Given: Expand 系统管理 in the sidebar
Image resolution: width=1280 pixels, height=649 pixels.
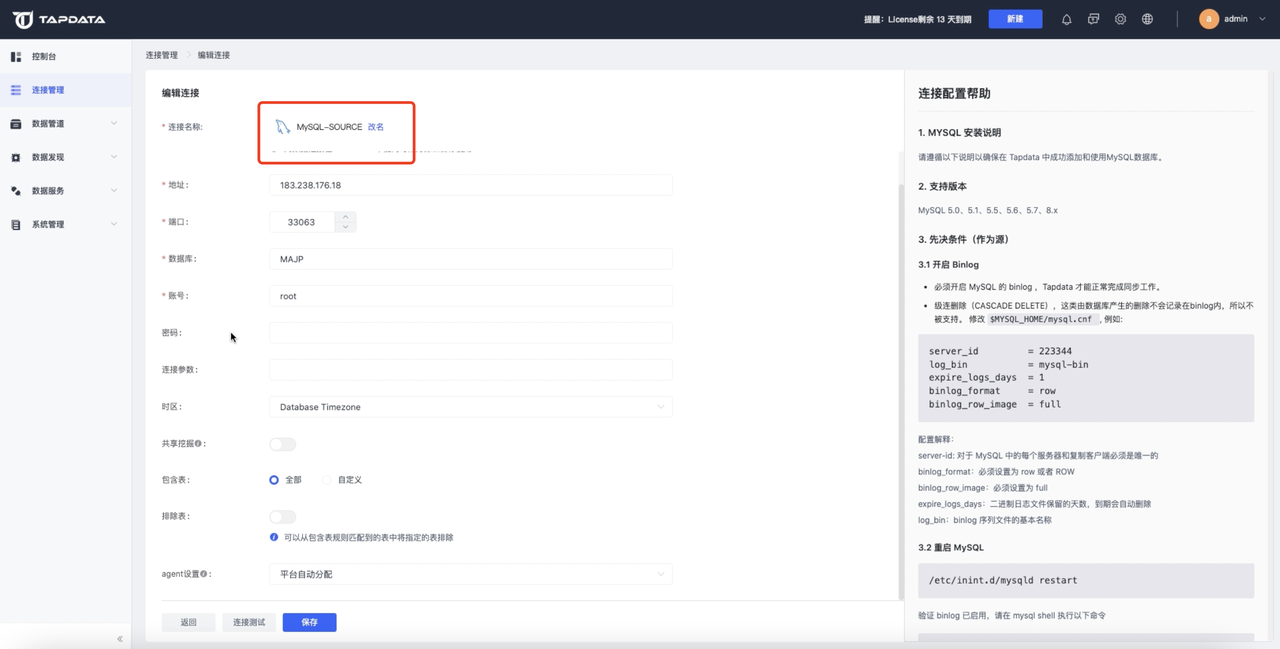Looking at the screenshot, I should click(x=65, y=224).
